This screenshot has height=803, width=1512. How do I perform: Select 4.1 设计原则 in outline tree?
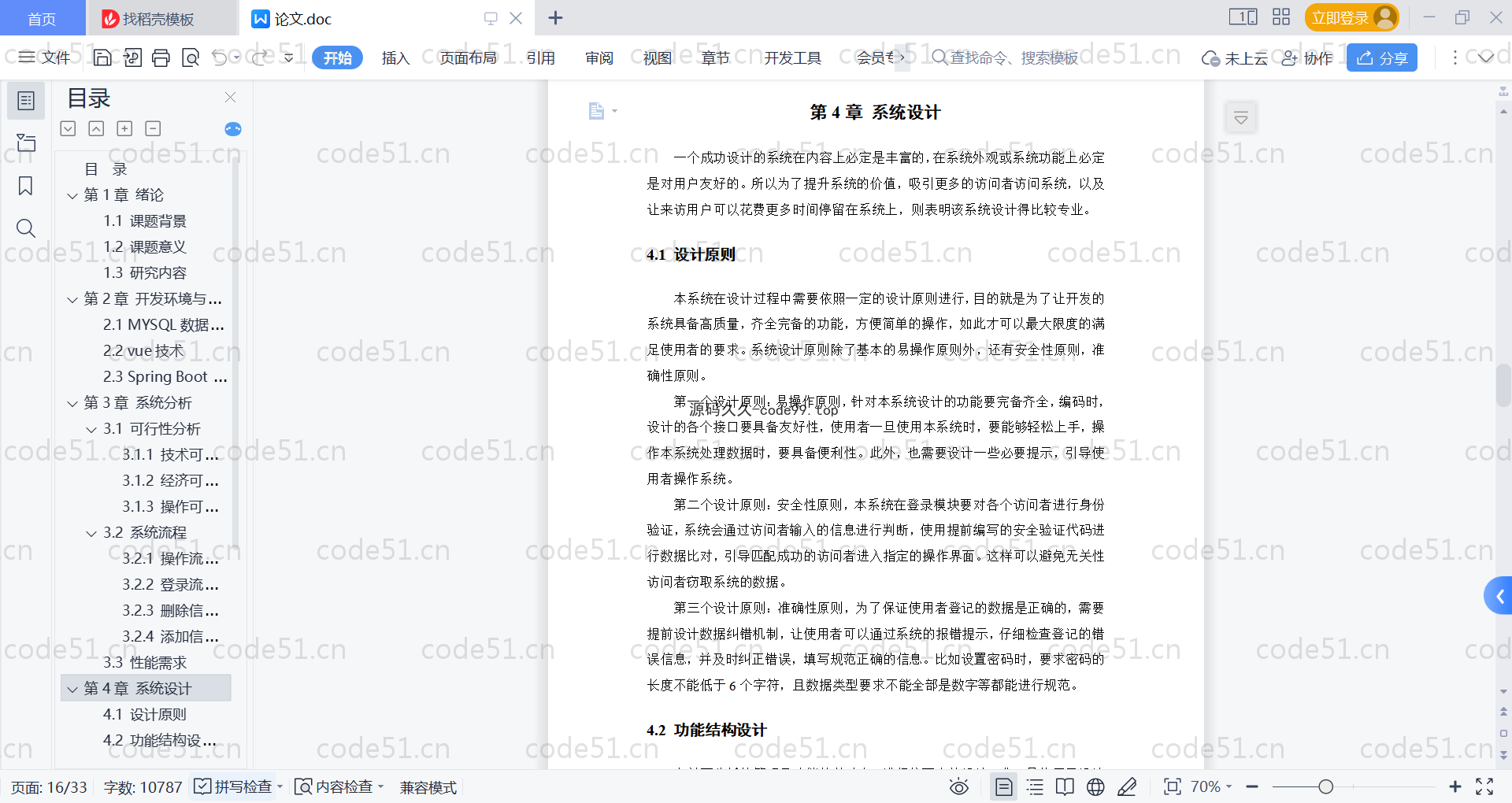(x=145, y=715)
